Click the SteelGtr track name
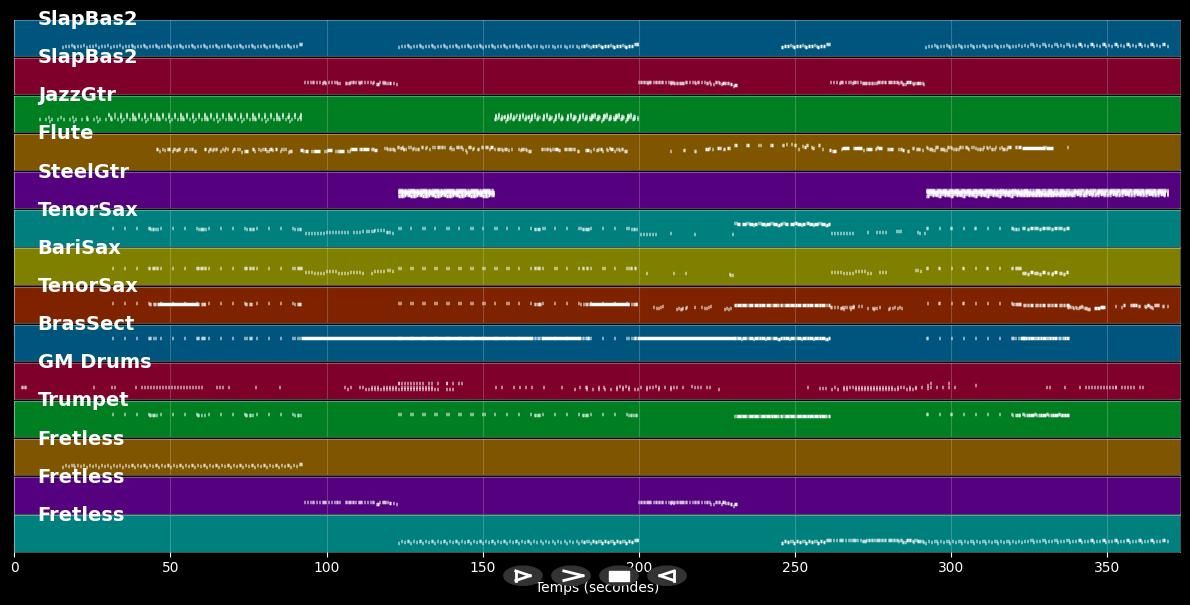The image size is (1190, 605). tap(83, 172)
